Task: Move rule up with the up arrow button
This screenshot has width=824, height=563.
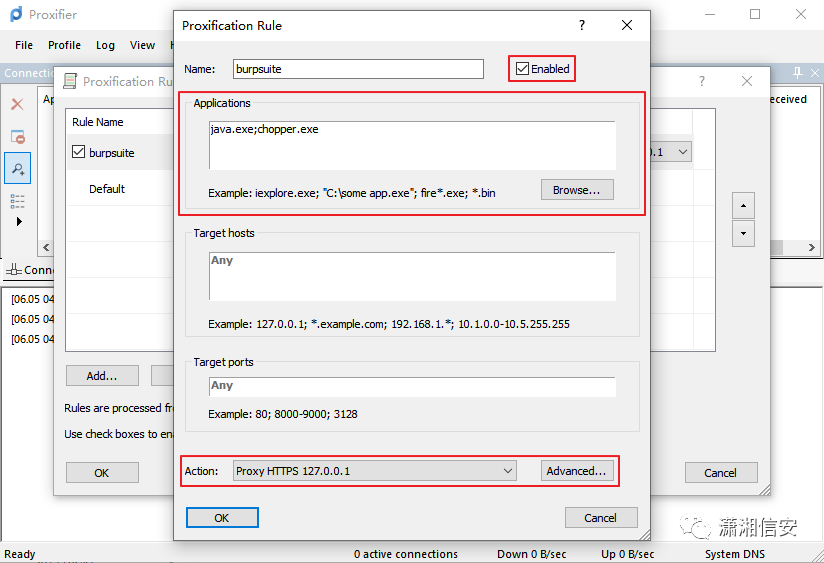Action: click(x=743, y=206)
